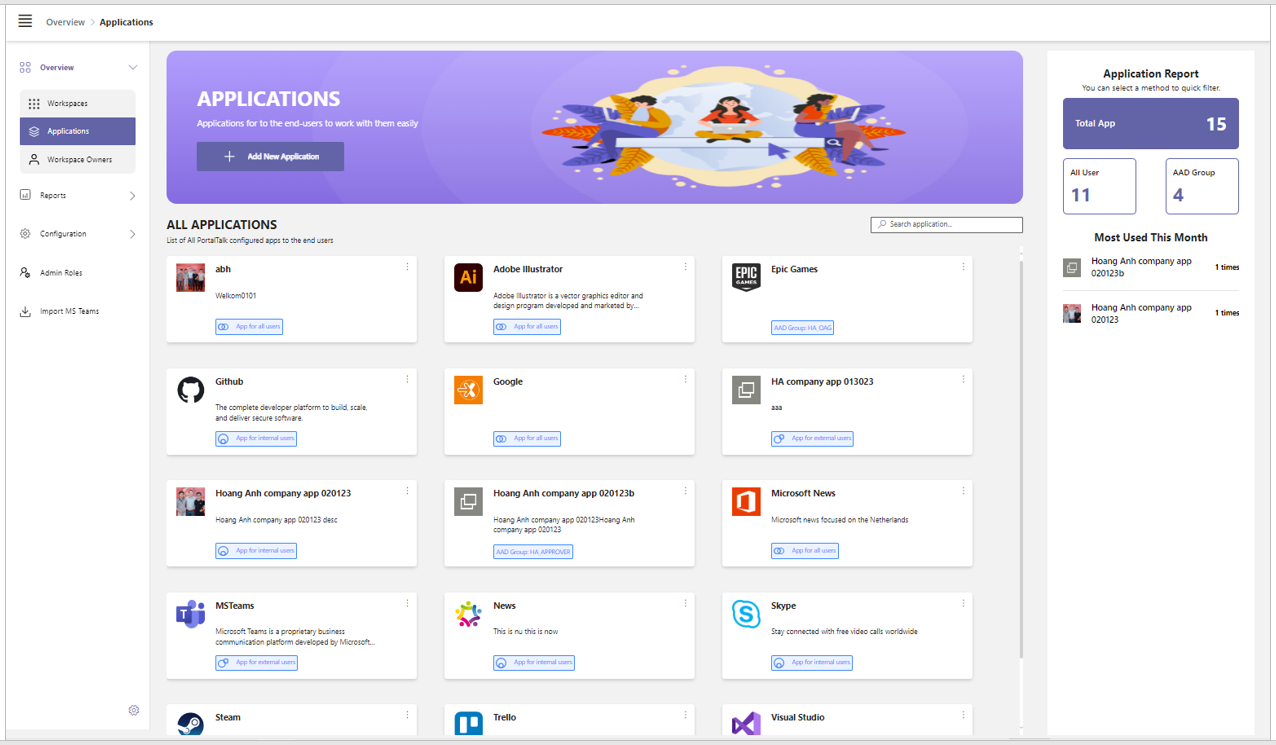
Task: Click the abh app photo thumbnail
Action: [x=190, y=277]
